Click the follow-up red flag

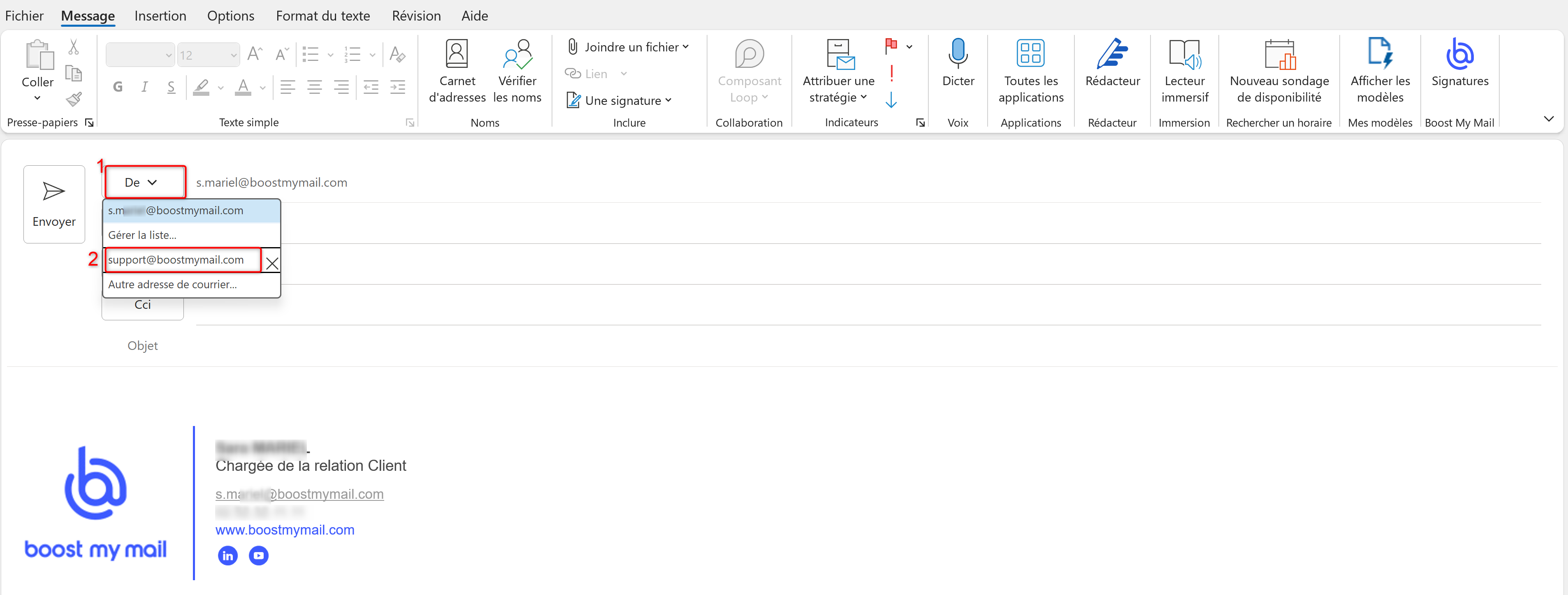891,46
